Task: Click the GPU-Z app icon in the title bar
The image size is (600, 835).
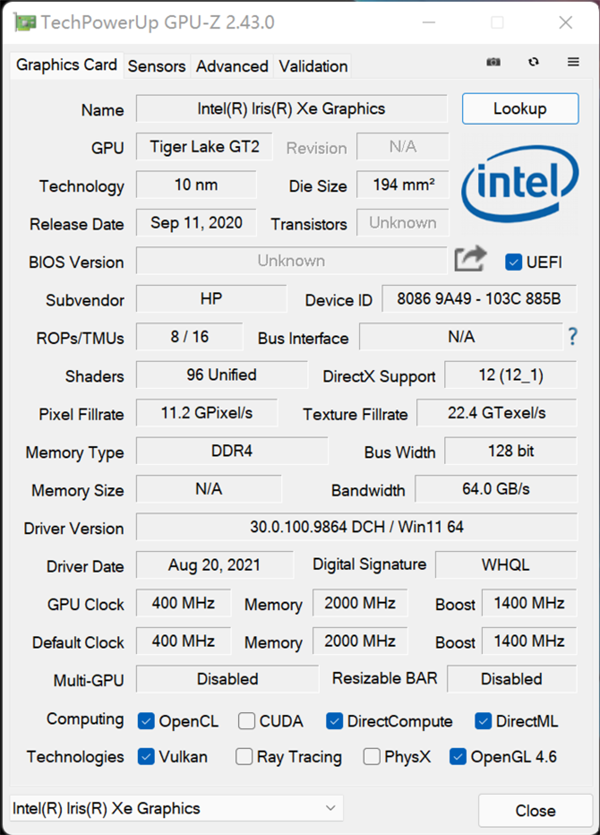Action: [24, 22]
